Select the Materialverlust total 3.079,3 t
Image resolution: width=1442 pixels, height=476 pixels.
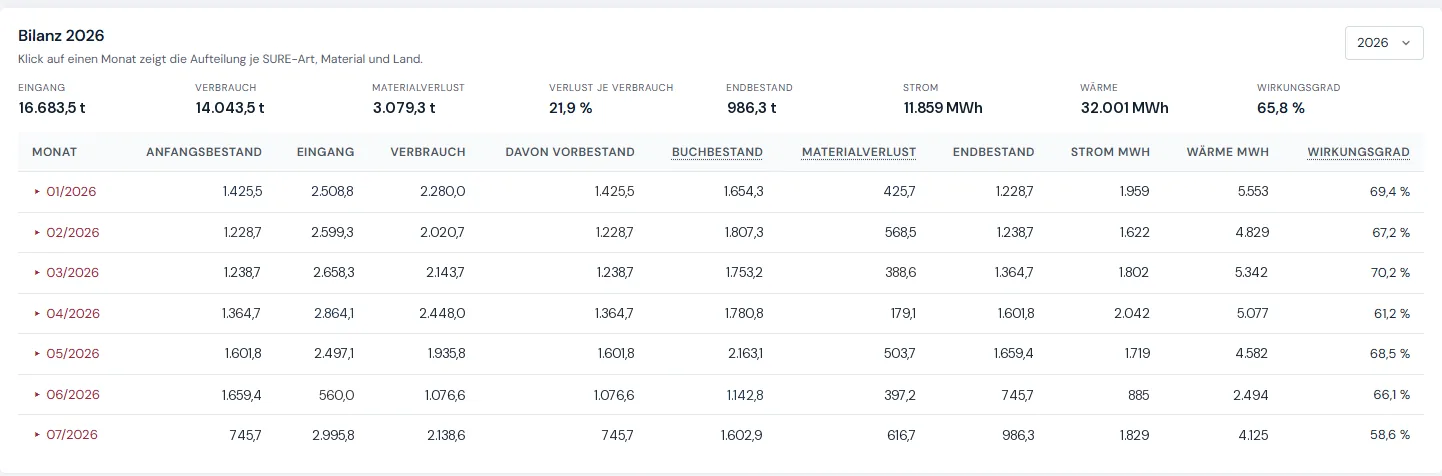pyautogui.click(x=404, y=108)
